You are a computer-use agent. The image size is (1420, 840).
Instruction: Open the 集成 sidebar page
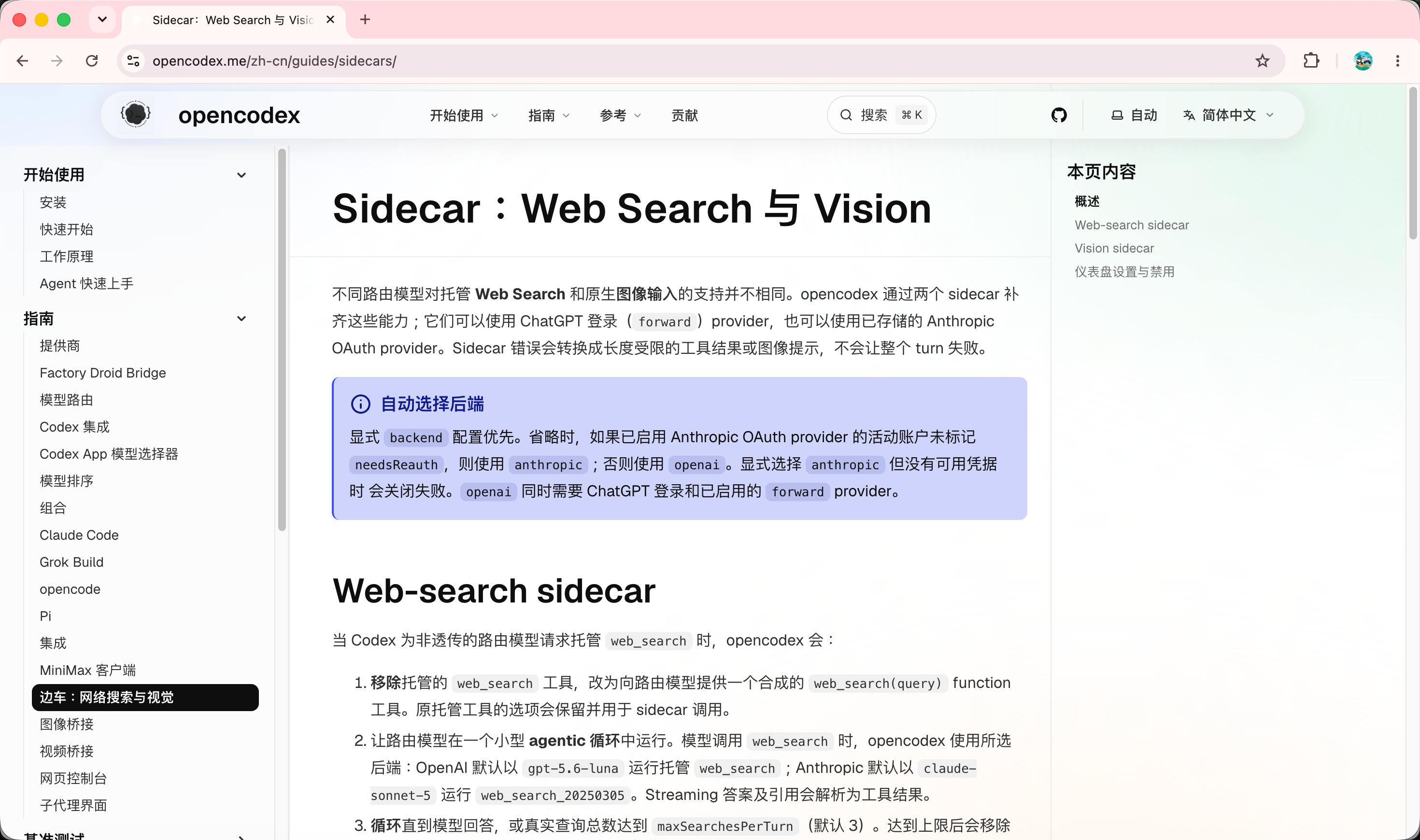[x=53, y=643]
